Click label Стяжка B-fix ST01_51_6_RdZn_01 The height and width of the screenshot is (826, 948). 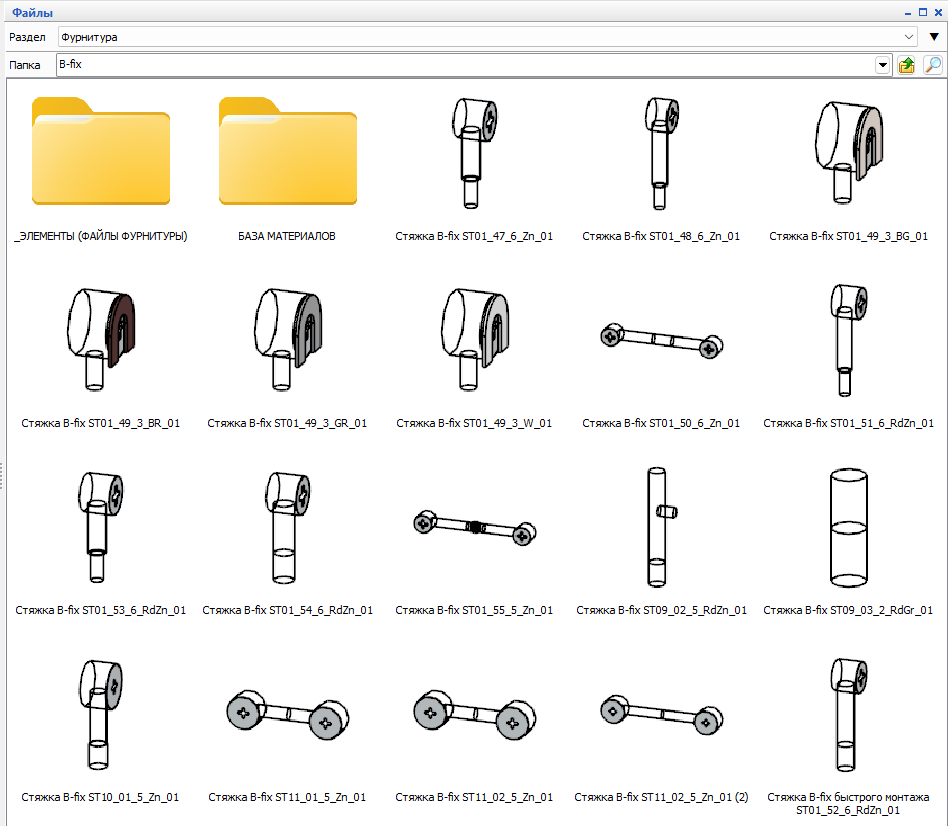[x=848, y=423]
